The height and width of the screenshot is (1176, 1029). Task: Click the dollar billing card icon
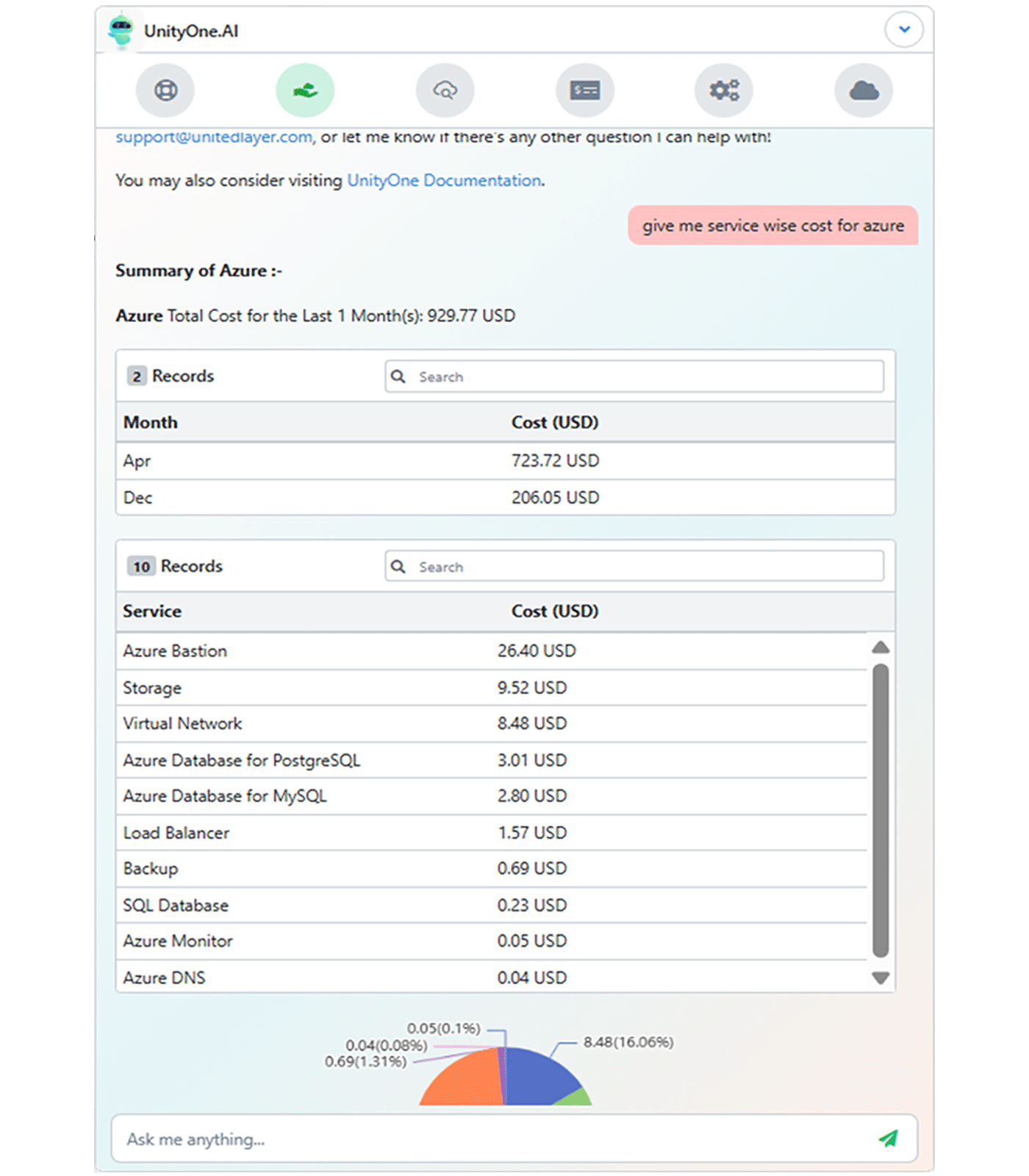click(585, 90)
